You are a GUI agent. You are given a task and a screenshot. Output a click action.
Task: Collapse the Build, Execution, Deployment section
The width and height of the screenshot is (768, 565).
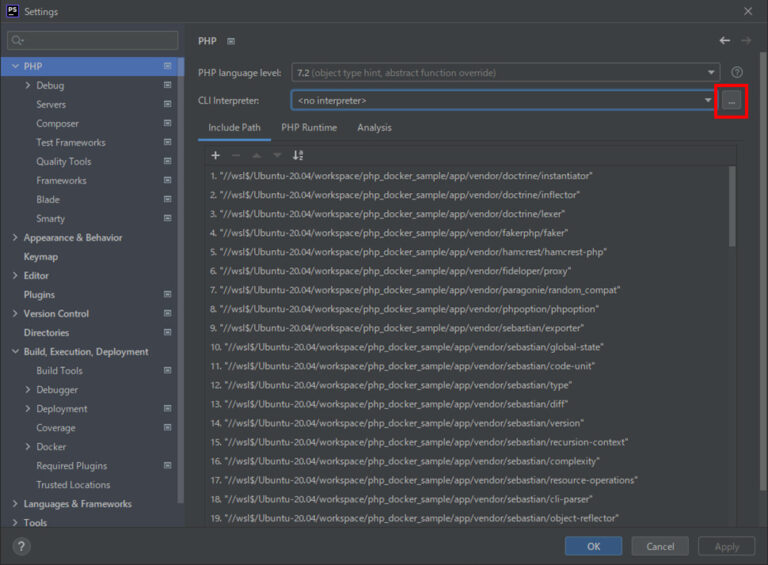point(15,352)
